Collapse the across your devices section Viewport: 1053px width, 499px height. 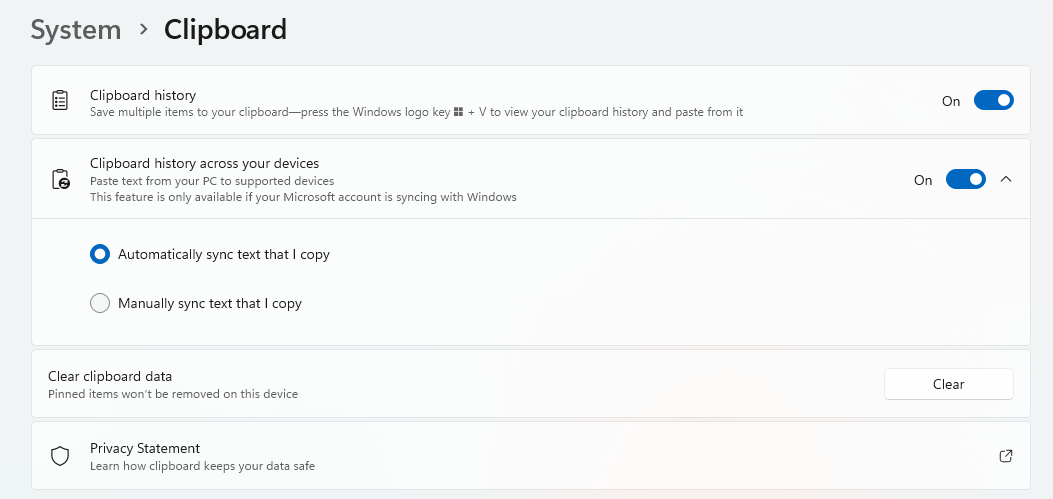pyautogui.click(x=1006, y=180)
